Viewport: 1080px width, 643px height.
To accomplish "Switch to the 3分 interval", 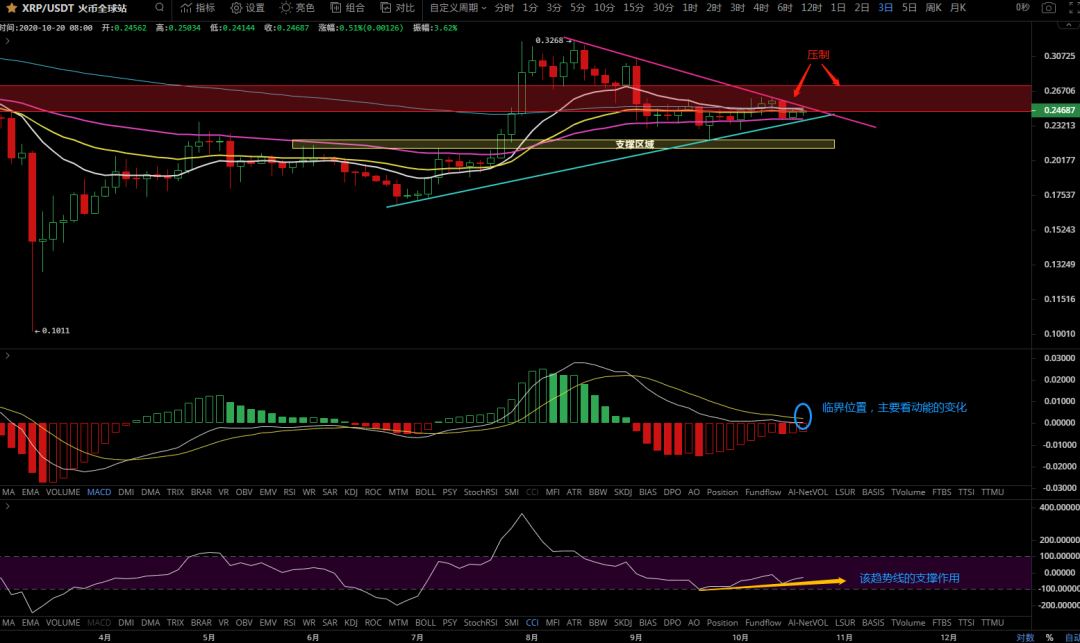I will coord(554,8).
